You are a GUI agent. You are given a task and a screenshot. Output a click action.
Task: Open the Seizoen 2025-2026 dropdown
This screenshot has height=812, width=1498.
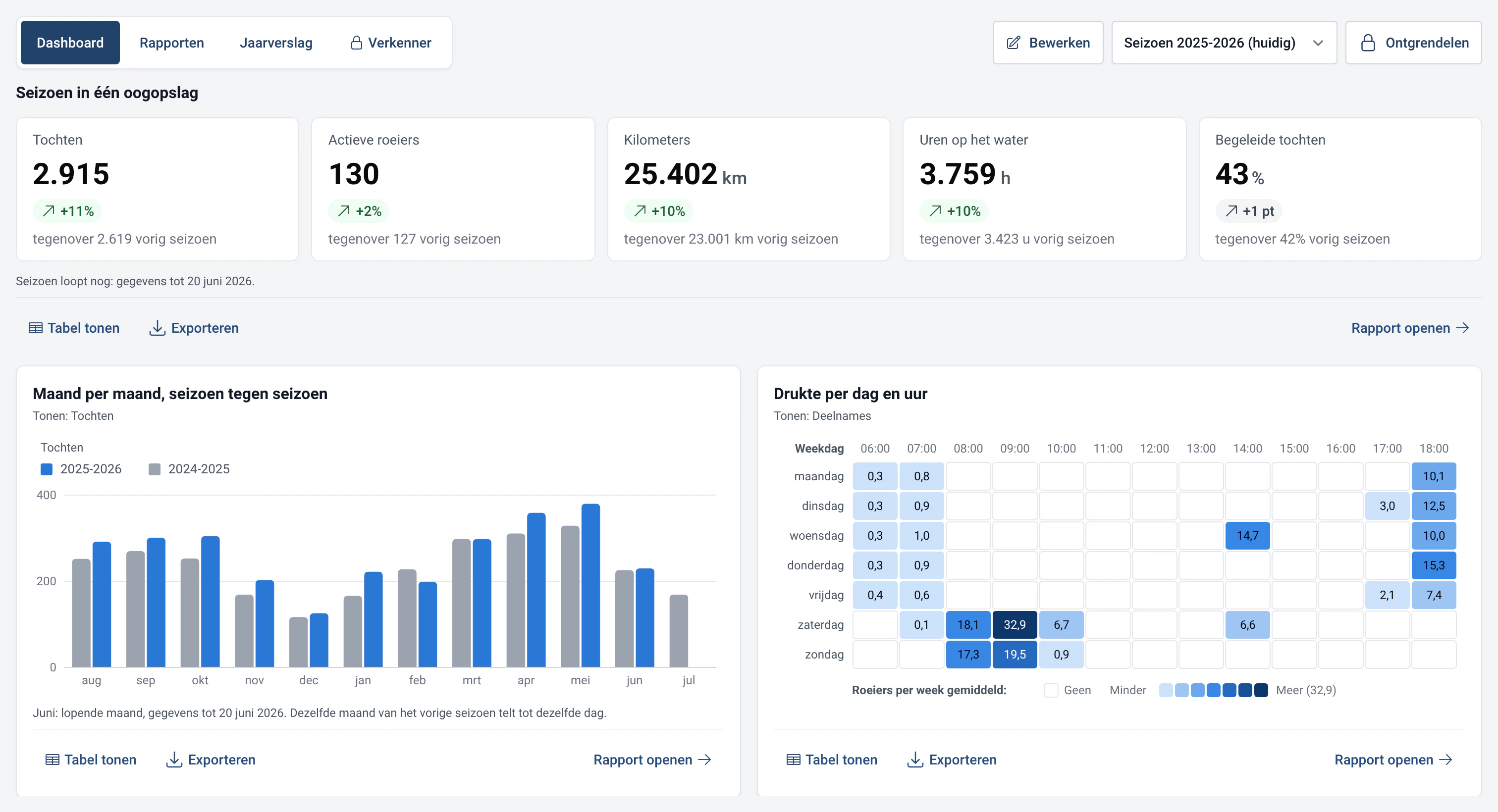coord(1224,43)
